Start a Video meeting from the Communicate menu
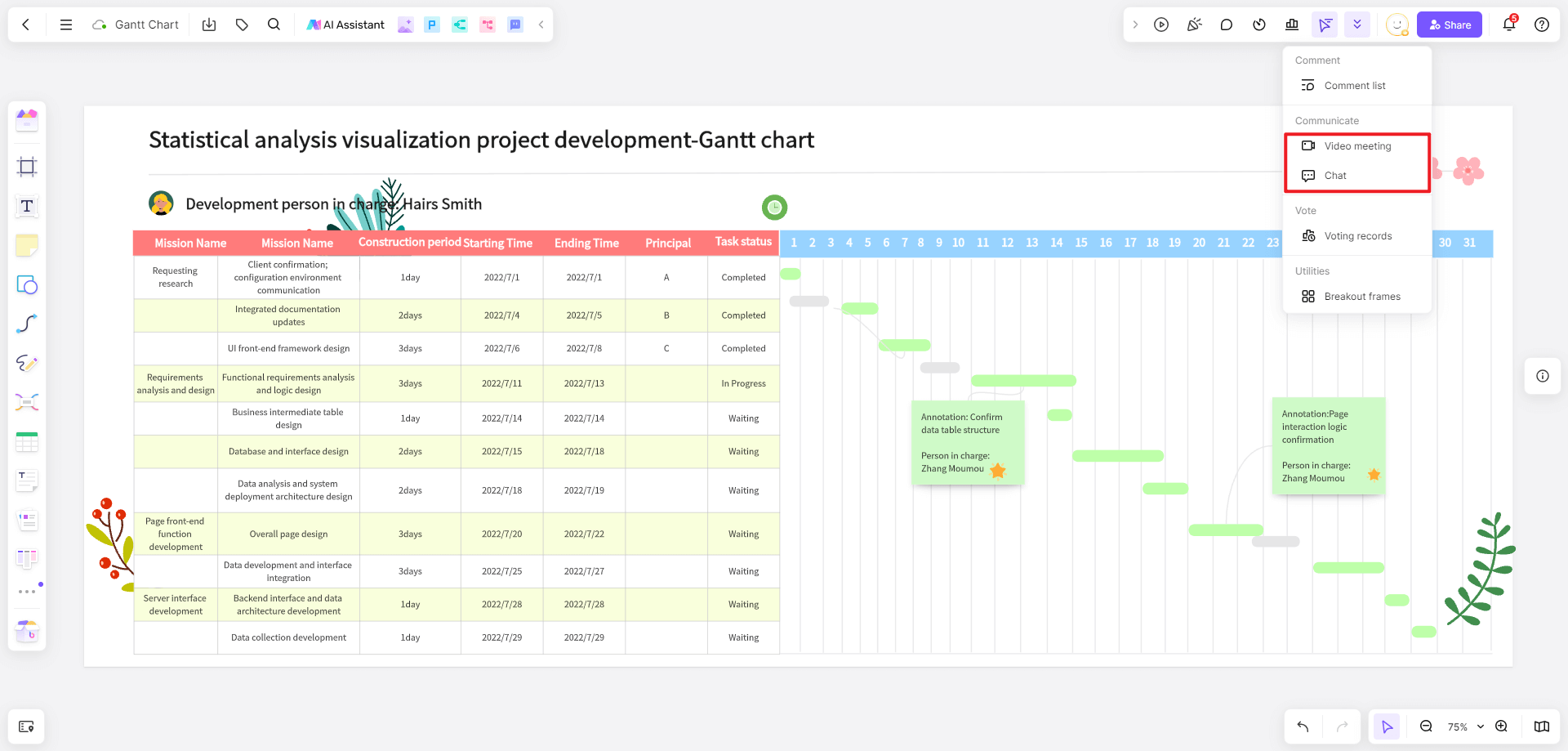 click(1357, 146)
